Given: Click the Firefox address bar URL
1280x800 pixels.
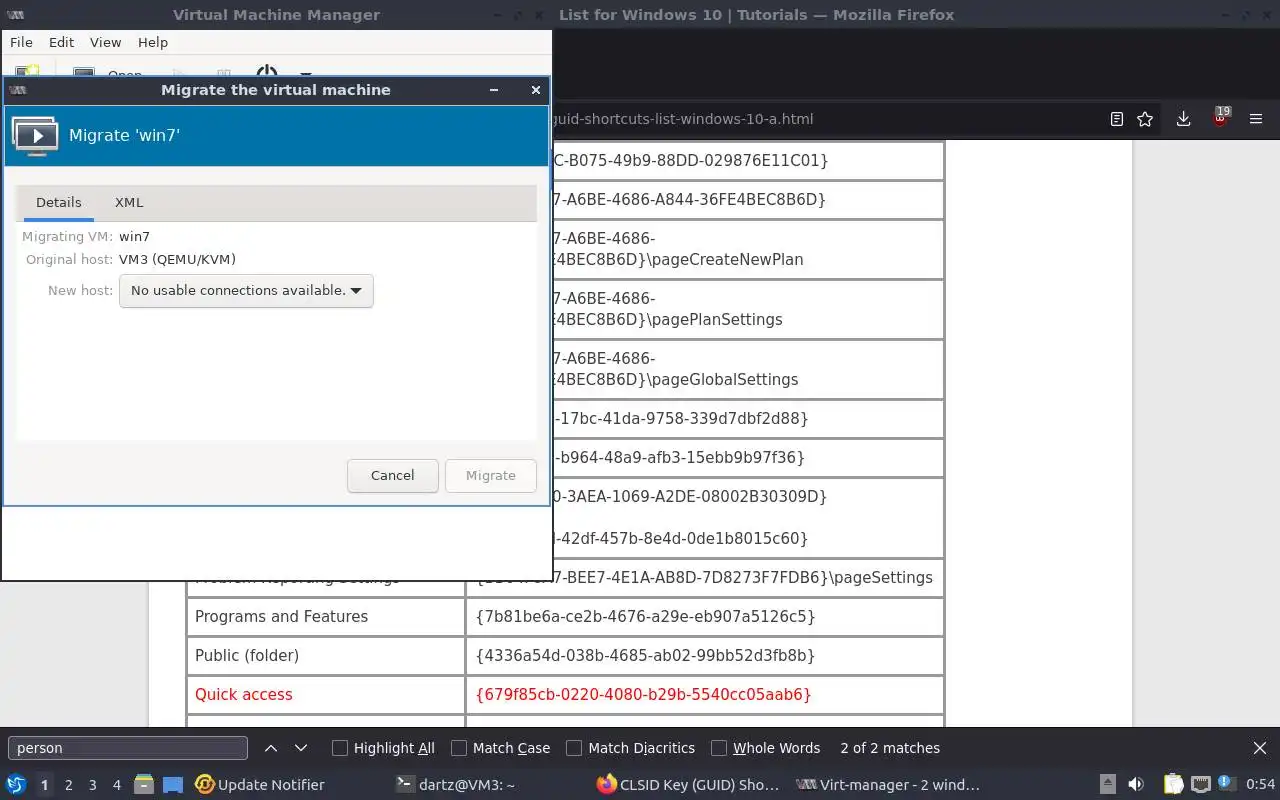Looking at the screenshot, I should click(683, 119).
